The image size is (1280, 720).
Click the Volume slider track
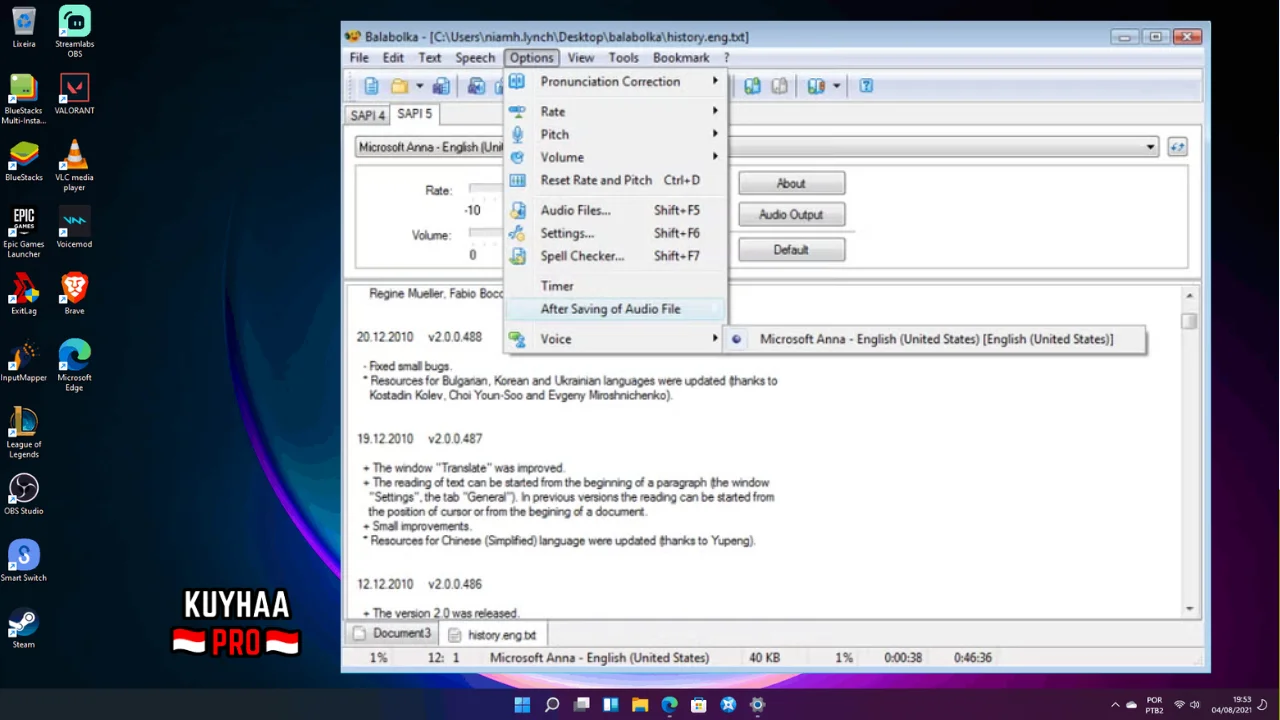coord(487,234)
